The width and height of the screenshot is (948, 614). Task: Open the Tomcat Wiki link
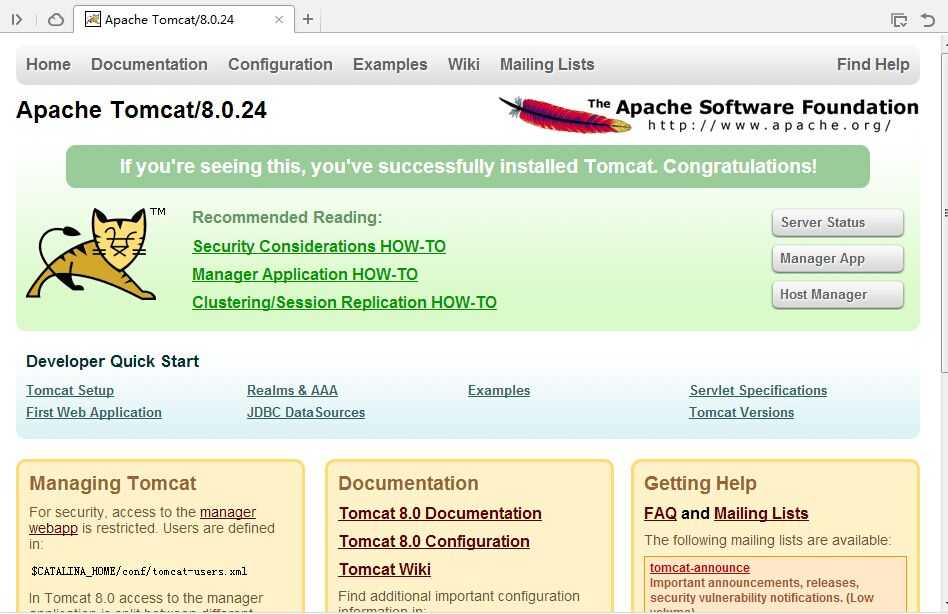click(385, 569)
